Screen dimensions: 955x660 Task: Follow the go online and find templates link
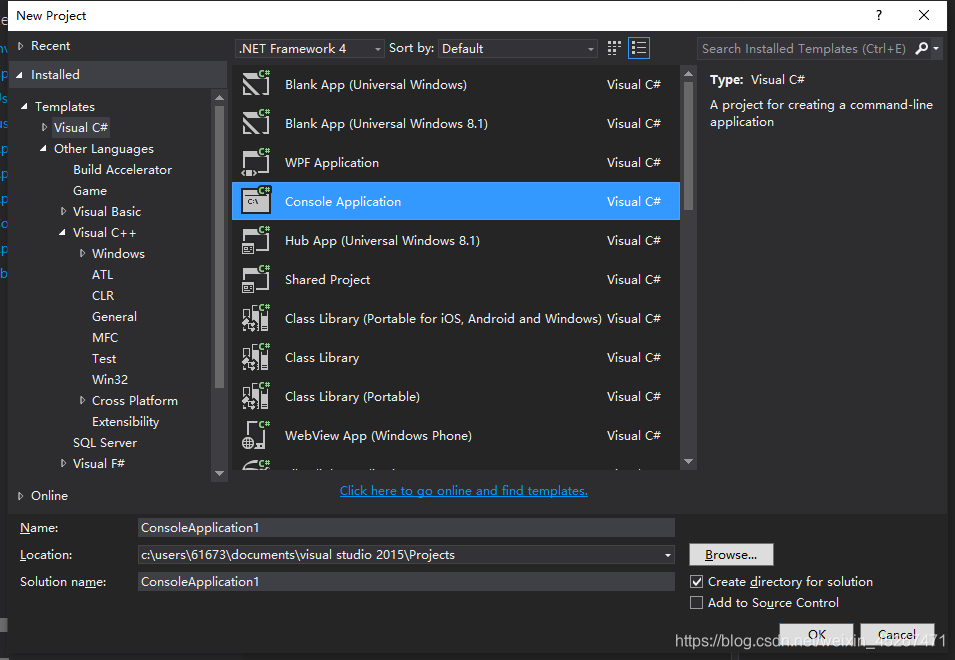[463, 491]
